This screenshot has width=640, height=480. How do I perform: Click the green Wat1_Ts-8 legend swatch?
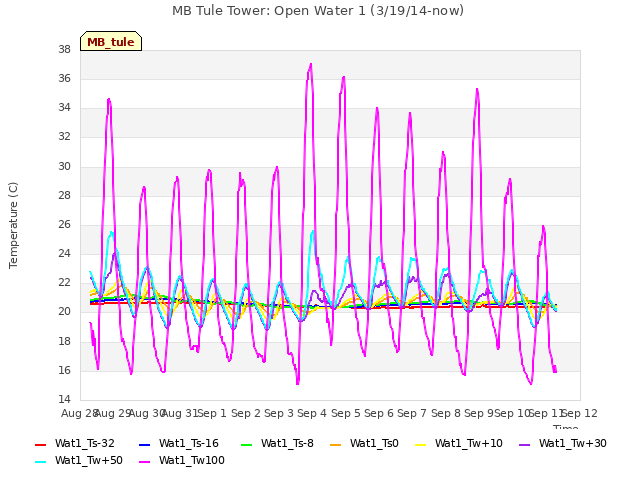pos(247,444)
